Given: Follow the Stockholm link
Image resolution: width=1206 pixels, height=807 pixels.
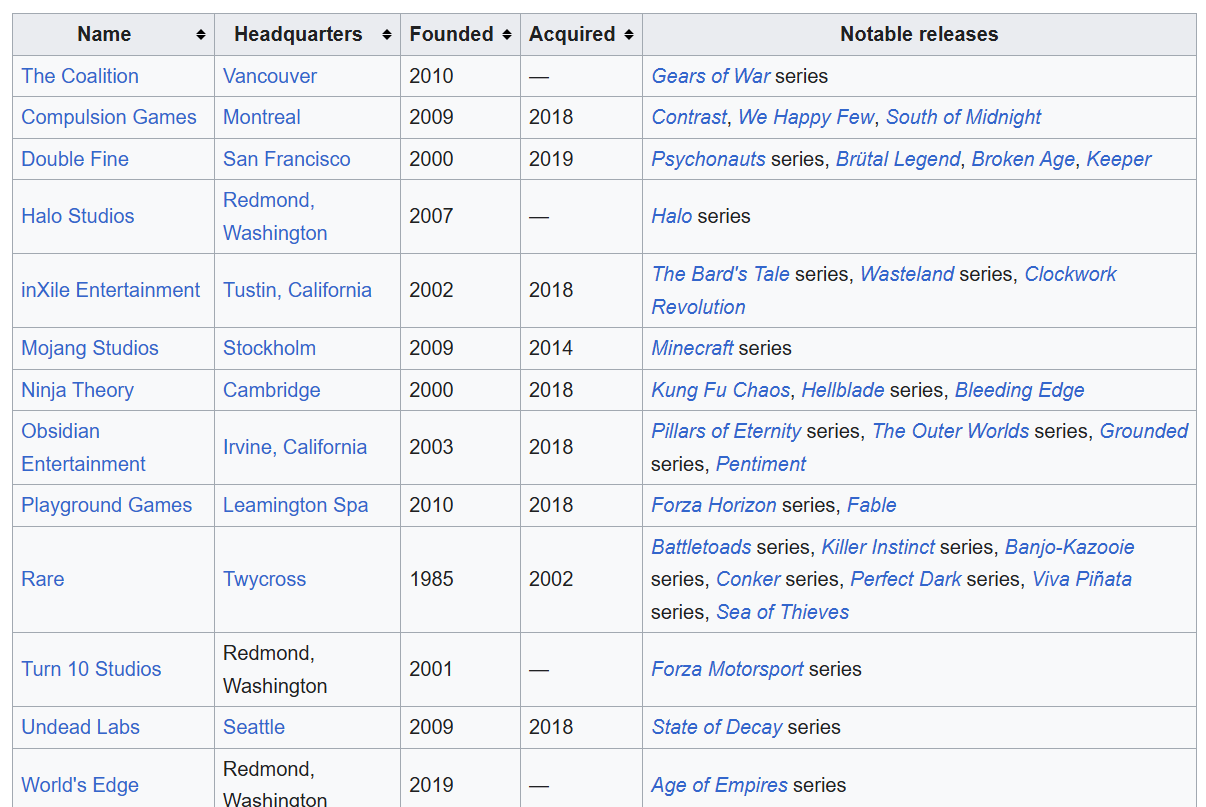Looking at the screenshot, I should 269,348.
